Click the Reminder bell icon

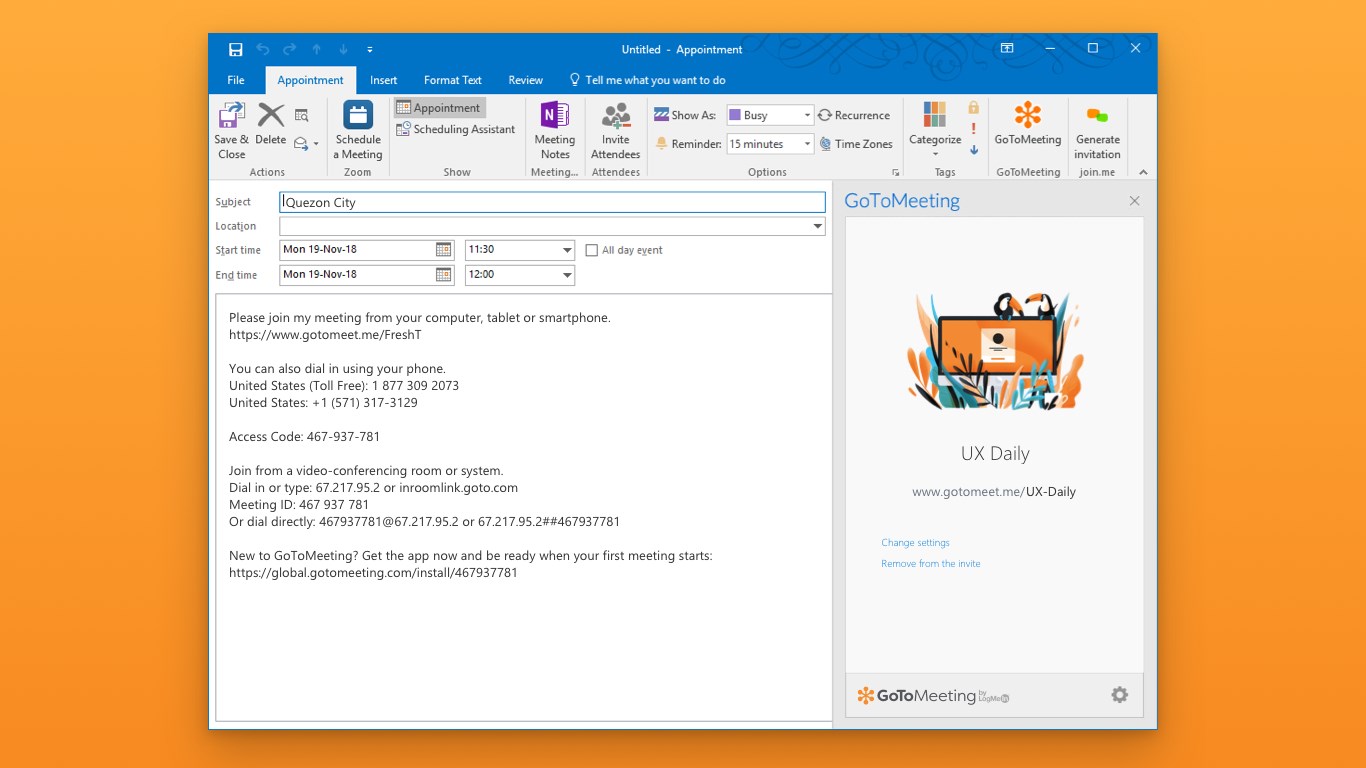tap(661, 144)
